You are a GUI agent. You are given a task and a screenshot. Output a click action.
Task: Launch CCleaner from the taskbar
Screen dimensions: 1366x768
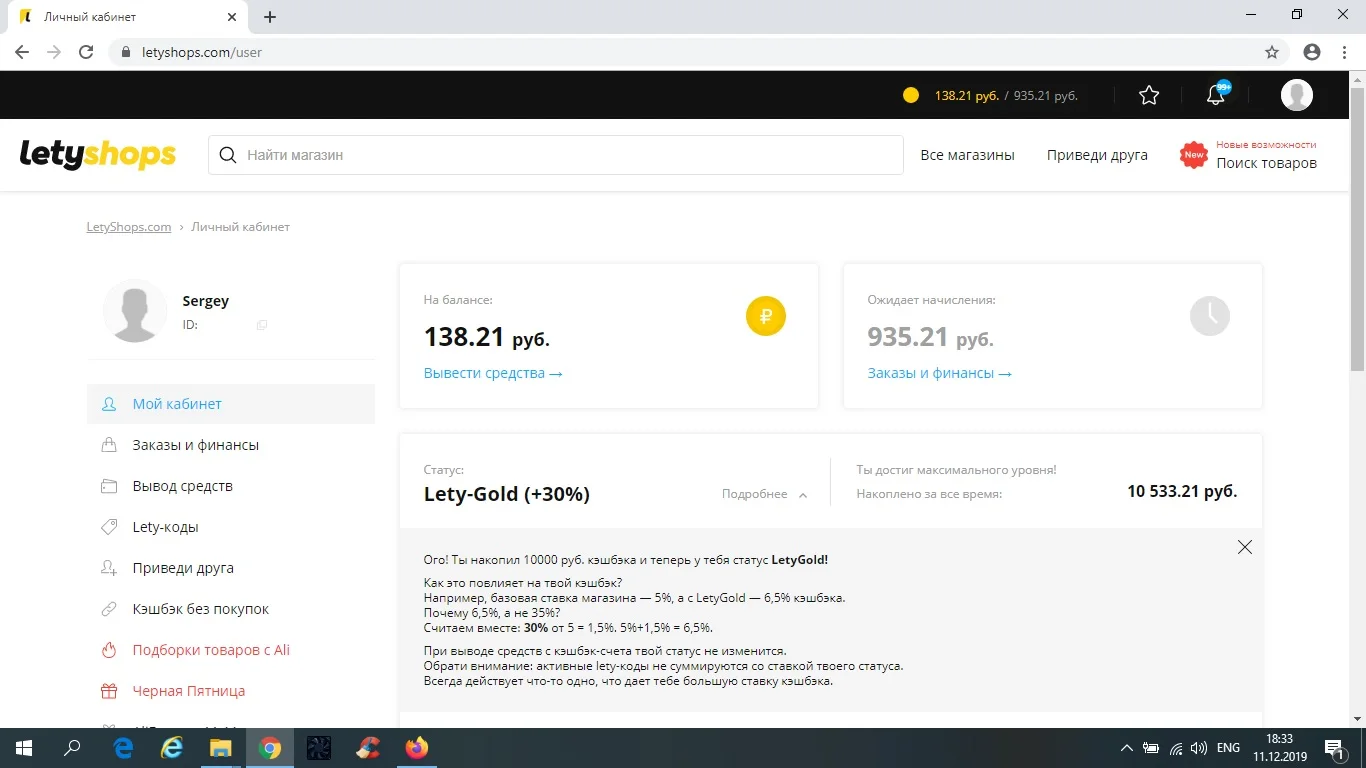pos(368,748)
